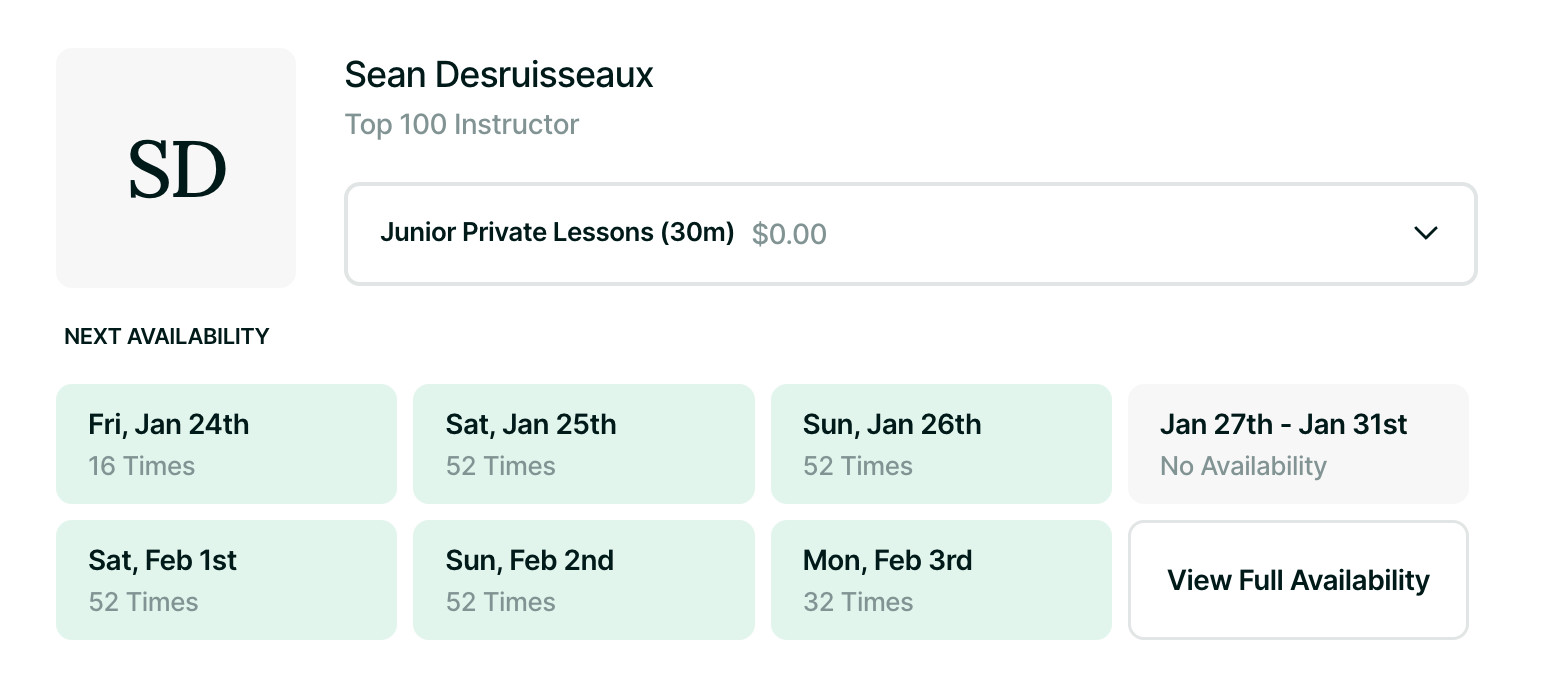
Task: Click the Jan 27th - Jan 31st card
Action: pos(1298,443)
